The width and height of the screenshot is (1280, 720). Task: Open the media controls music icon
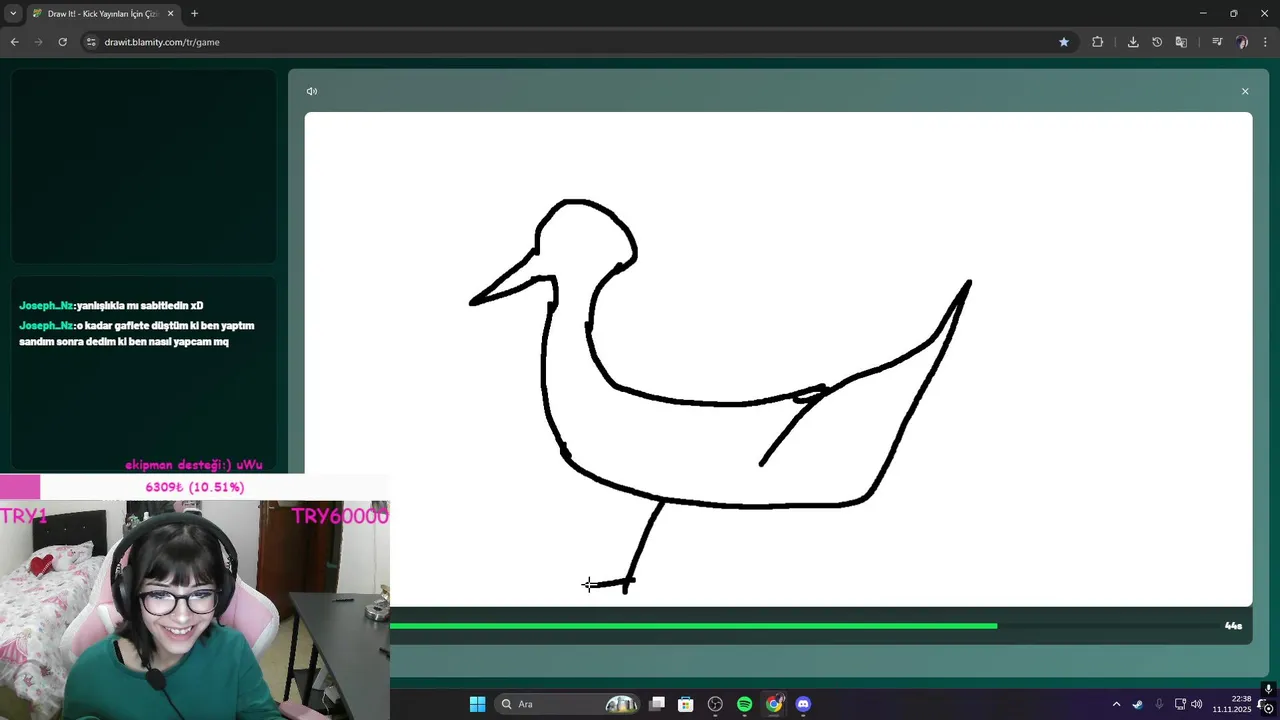pyautogui.click(x=1217, y=42)
